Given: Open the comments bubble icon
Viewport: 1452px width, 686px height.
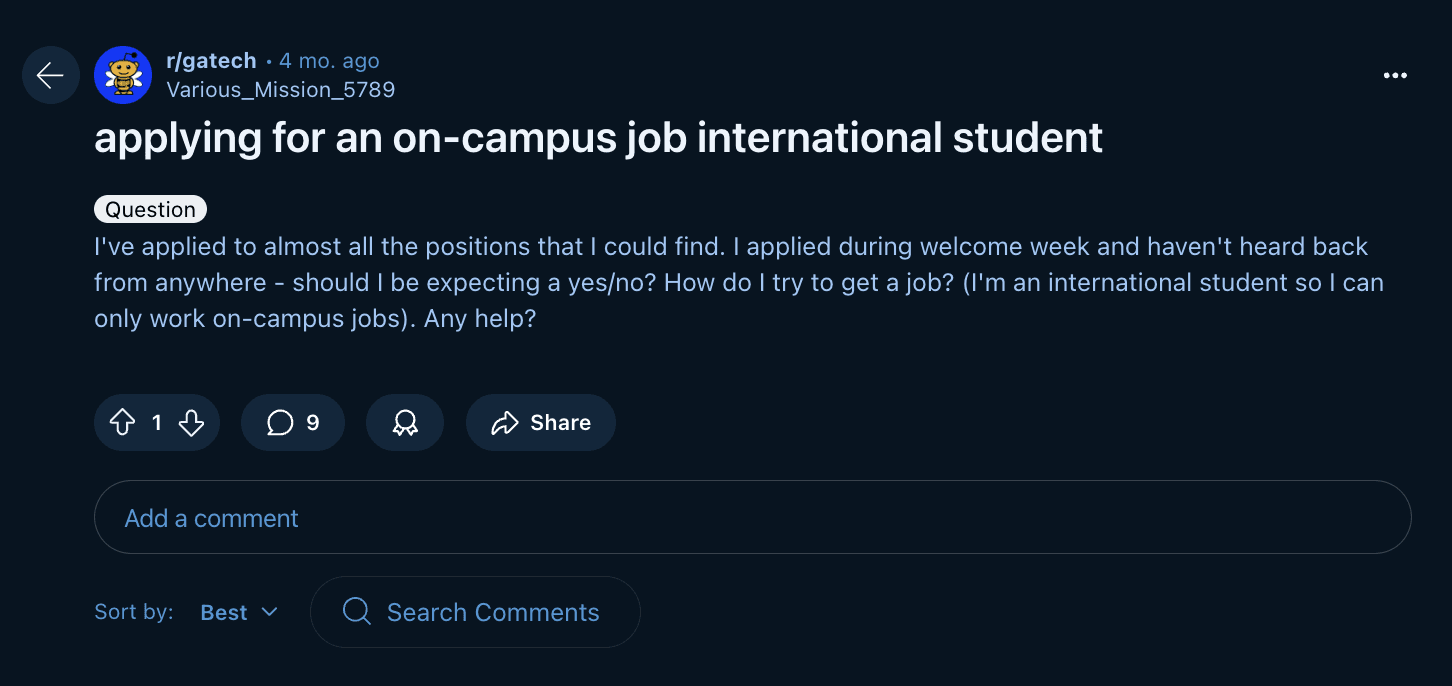Looking at the screenshot, I should pos(280,423).
